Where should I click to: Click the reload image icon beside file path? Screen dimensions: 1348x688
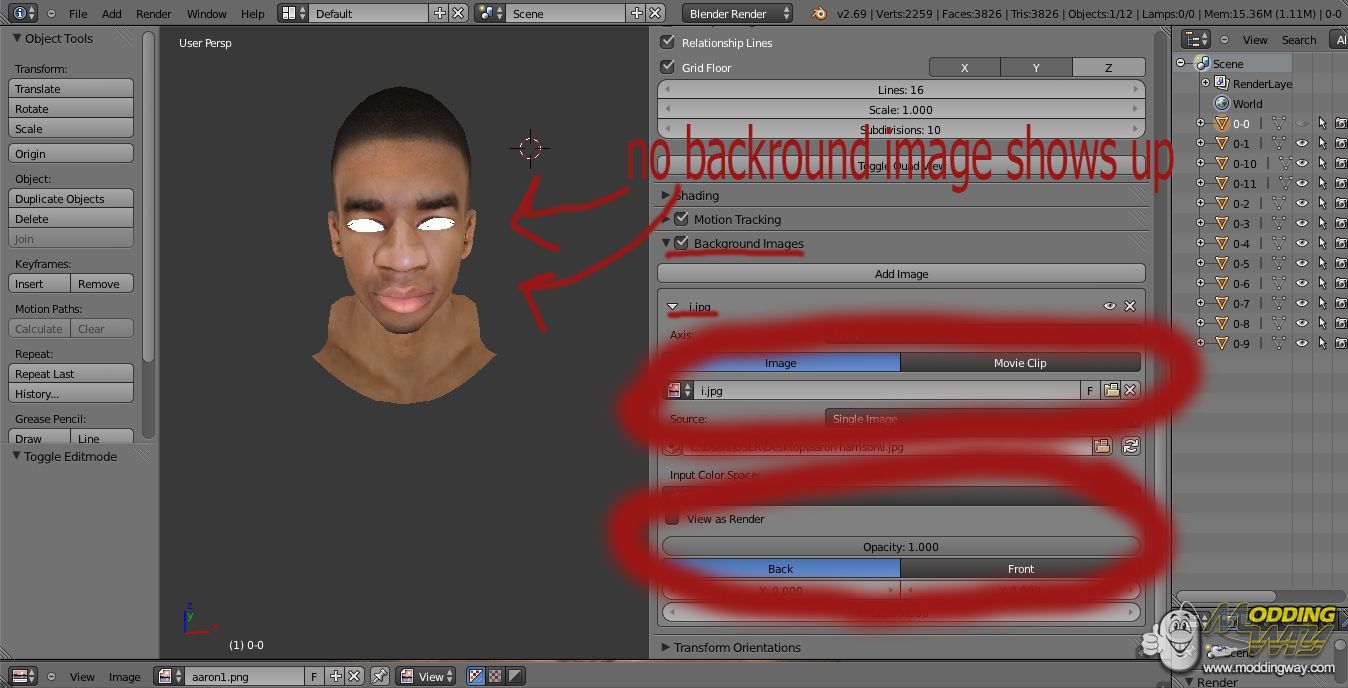click(x=1131, y=447)
